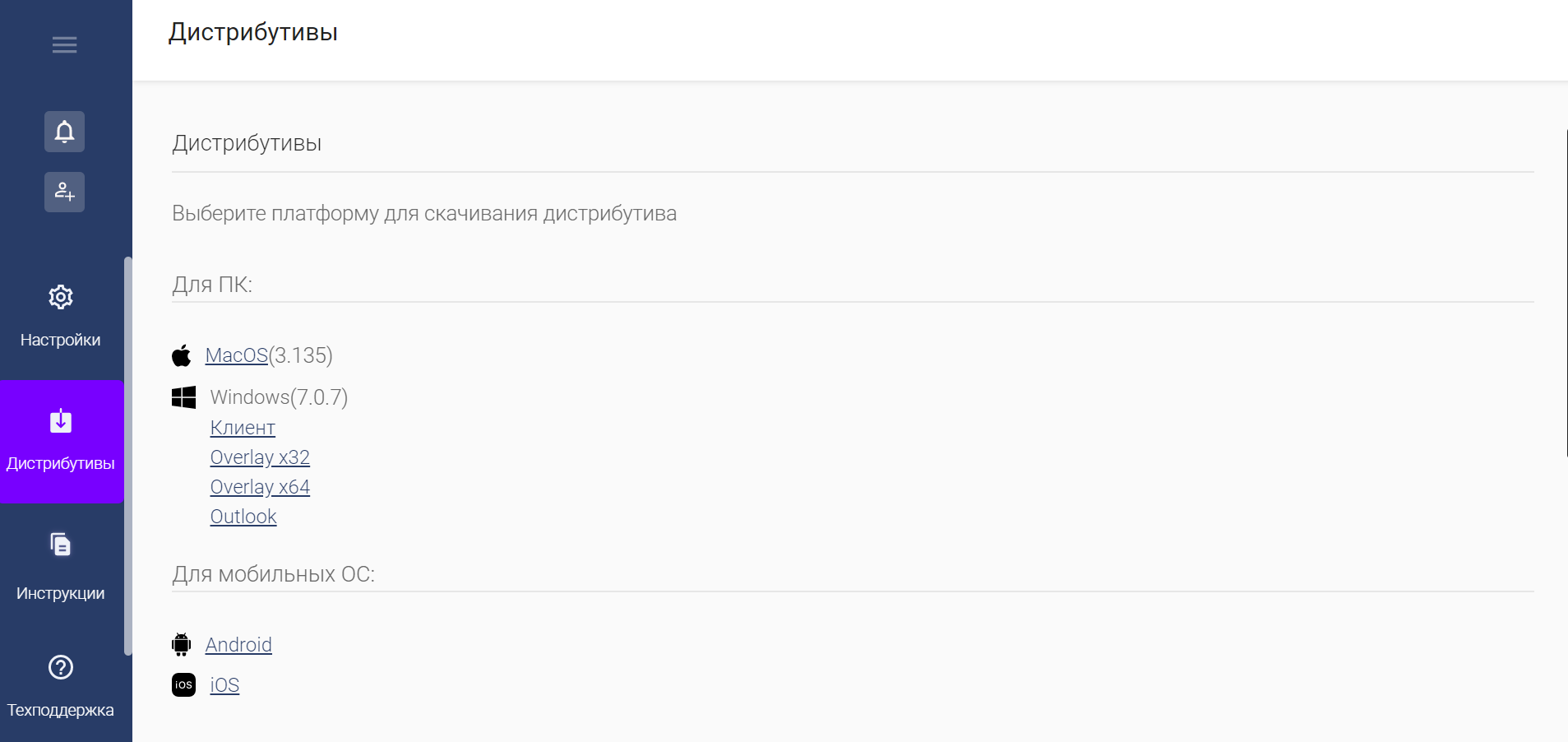
Task: Open the iOS download link
Action: (224, 685)
